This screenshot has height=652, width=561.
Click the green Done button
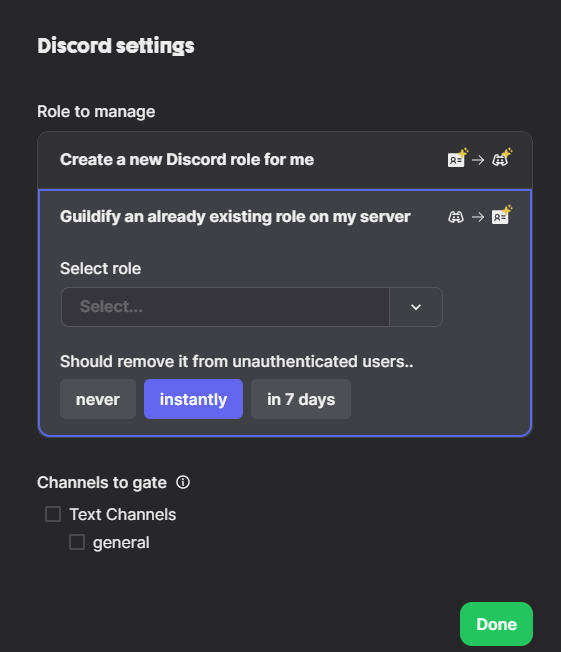pos(496,624)
